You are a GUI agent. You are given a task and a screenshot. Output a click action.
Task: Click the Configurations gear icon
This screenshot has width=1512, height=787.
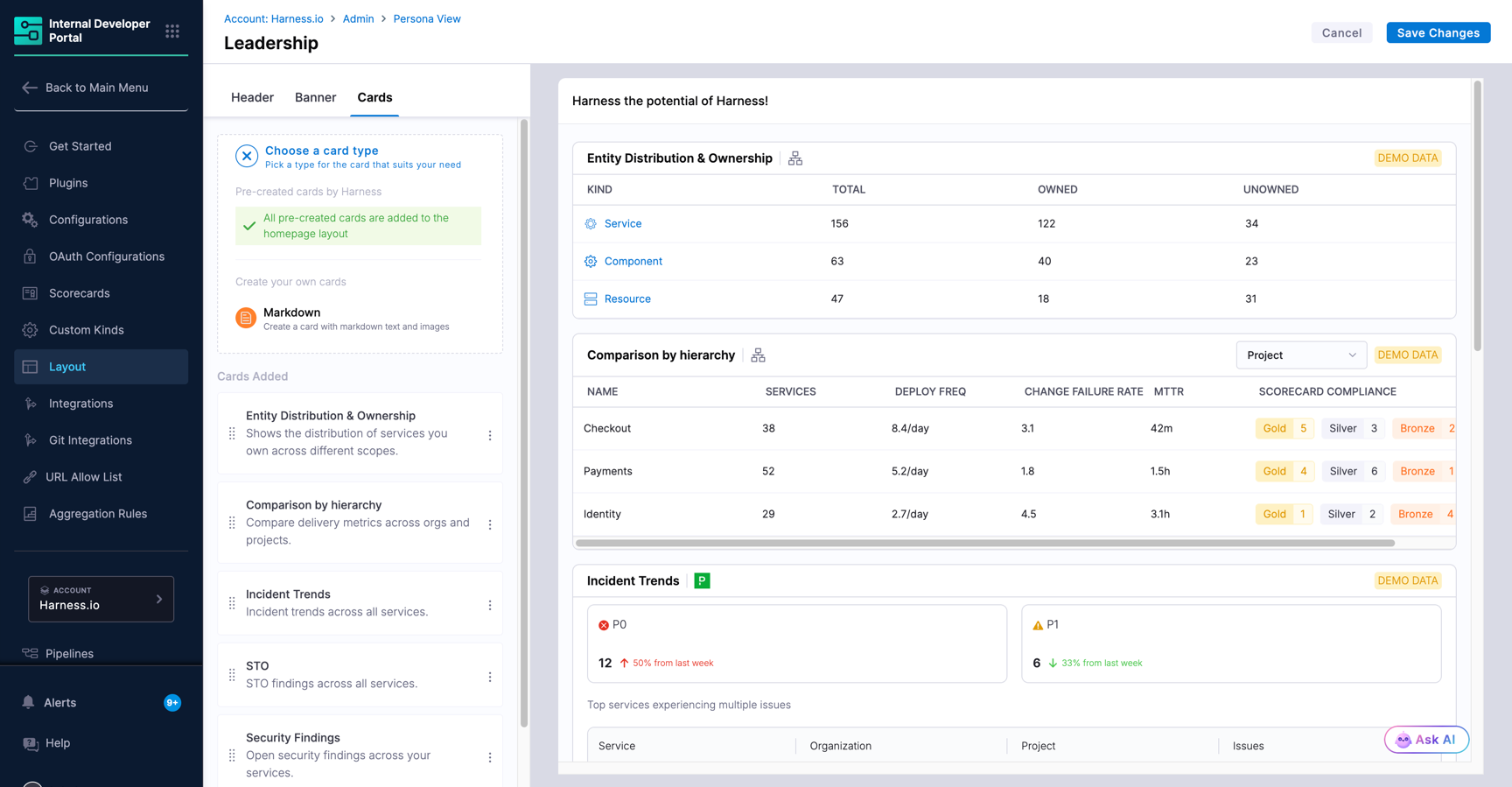click(31, 220)
